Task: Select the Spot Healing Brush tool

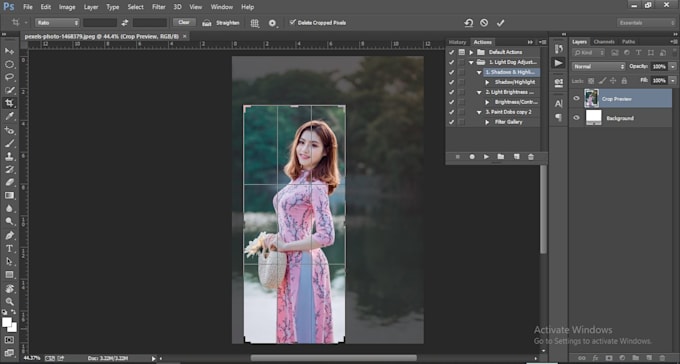Action: pyautogui.click(x=9, y=130)
